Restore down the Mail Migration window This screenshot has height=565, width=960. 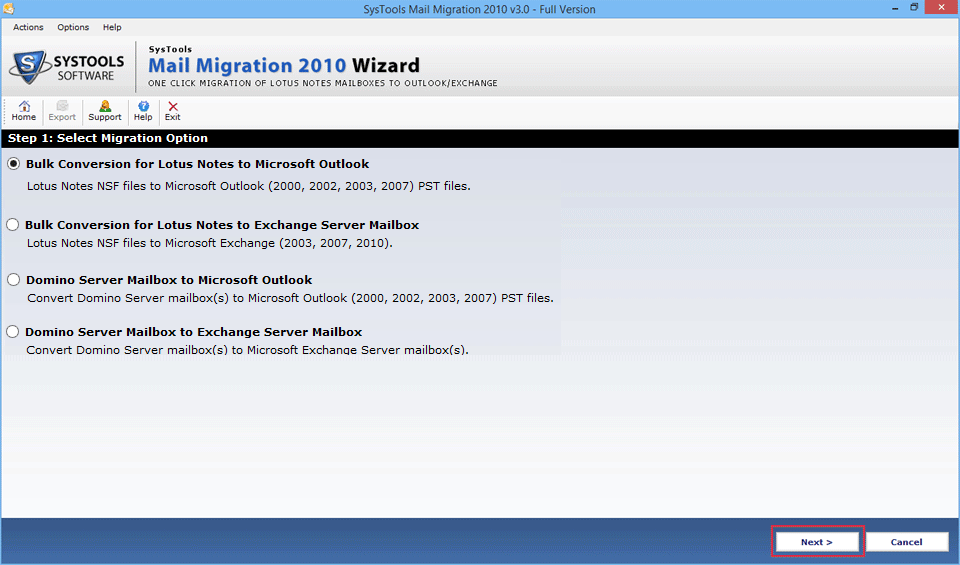coord(914,7)
